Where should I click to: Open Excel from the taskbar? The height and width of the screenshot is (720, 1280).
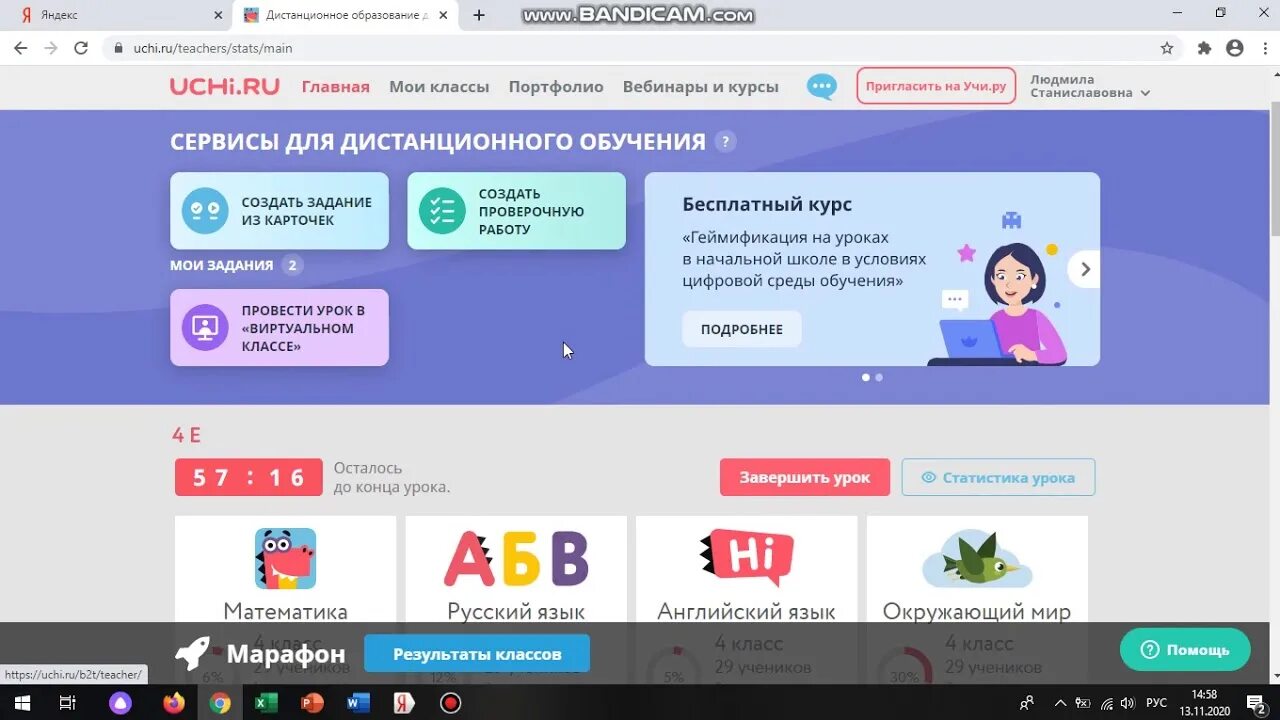click(266, 703)
